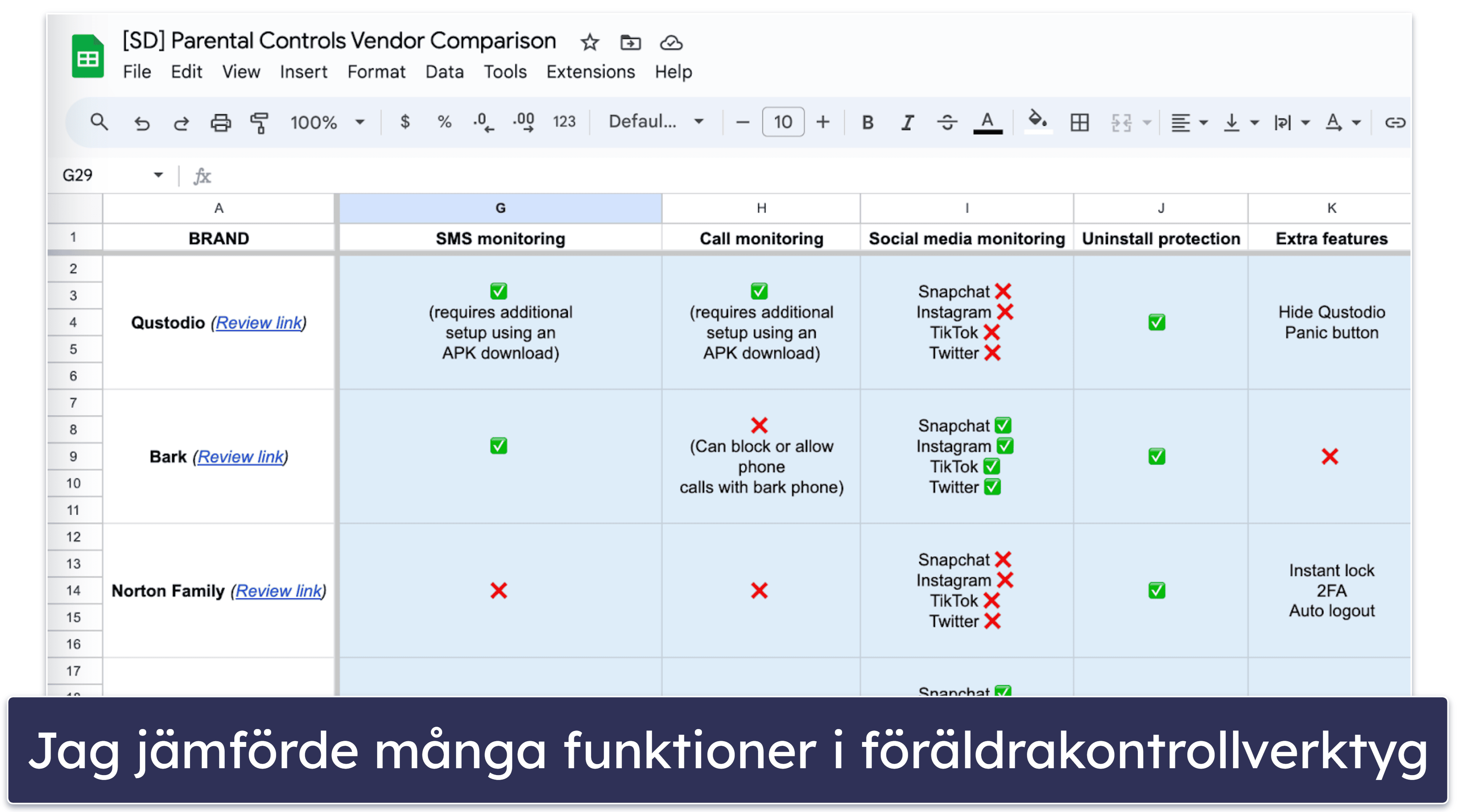This screenshot has width=1460, height=812.
Task: Open the Data menu
Action: coord(445,72)
